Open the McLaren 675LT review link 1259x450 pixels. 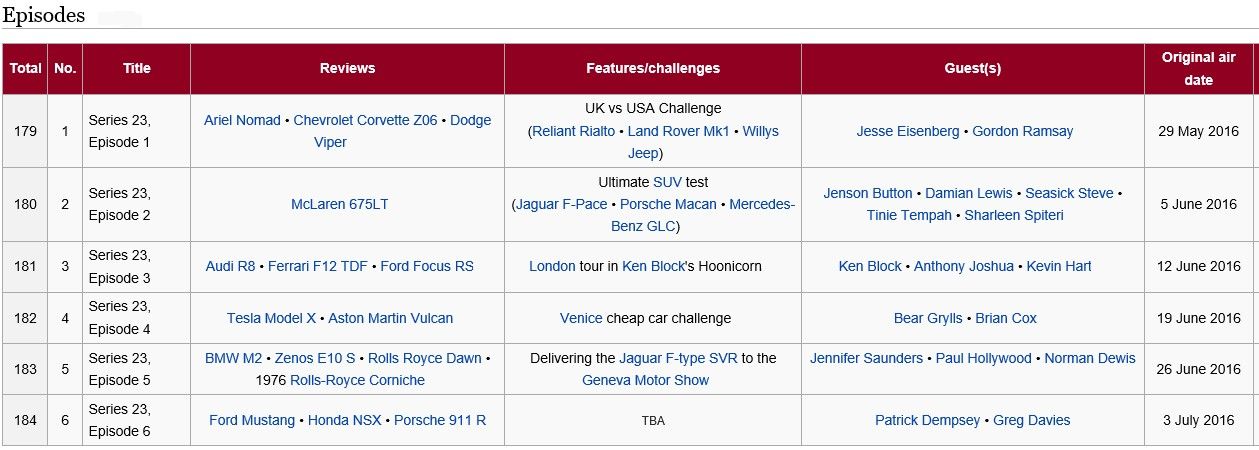(339, 204)
